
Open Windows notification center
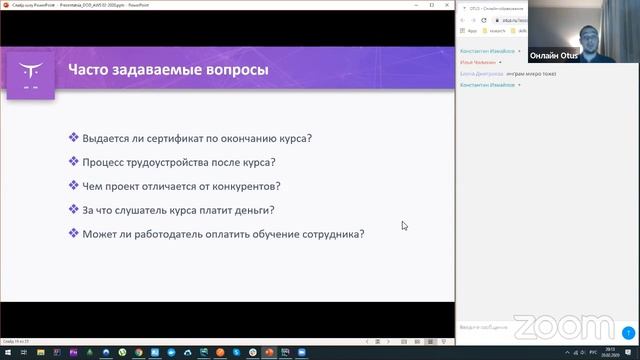tap(628, 352)
